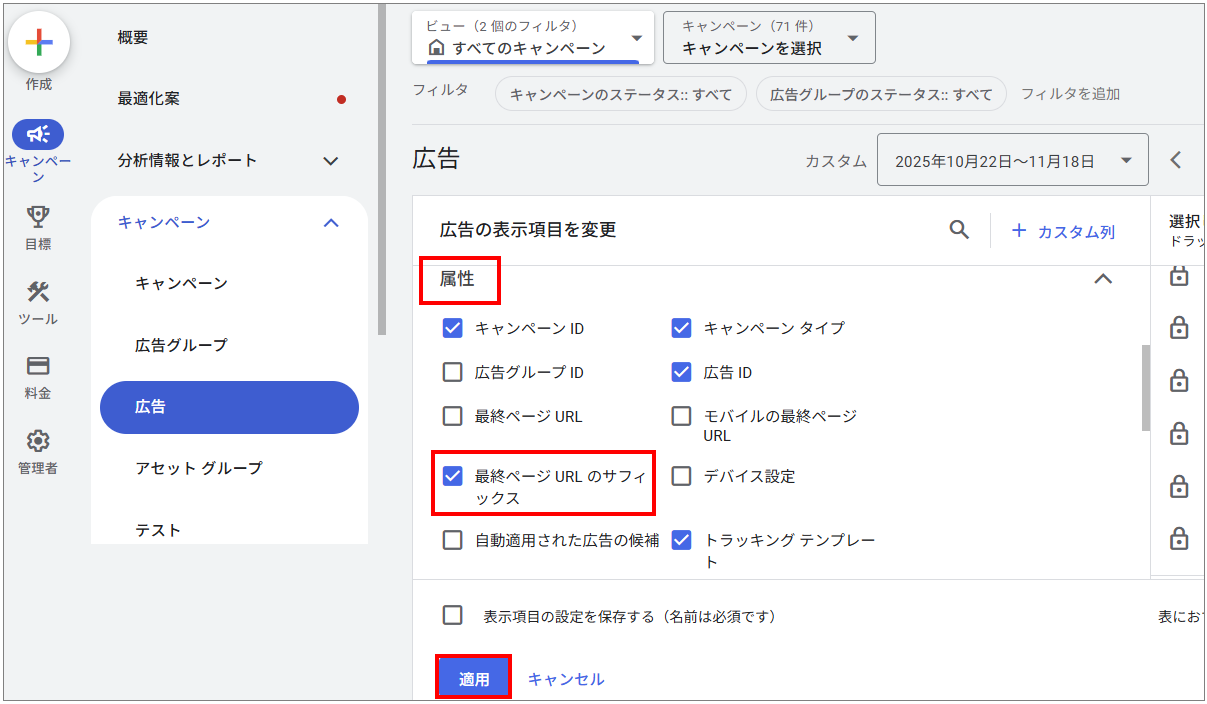This screenshot has width=1207, height=704.
Task: Click the 適用 button
Action: point(473,677)
